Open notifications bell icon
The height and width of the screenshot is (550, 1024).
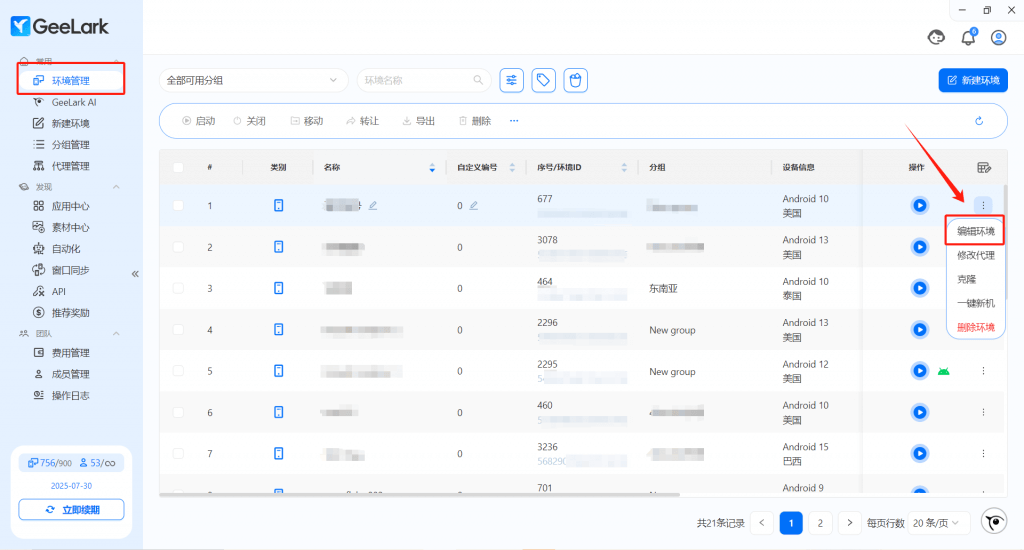tap(967, 38)
